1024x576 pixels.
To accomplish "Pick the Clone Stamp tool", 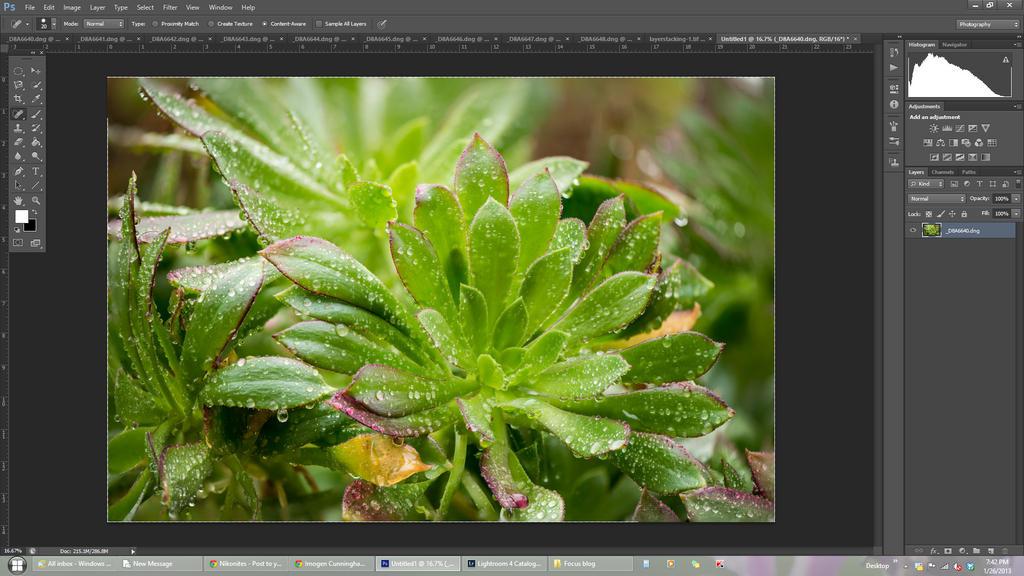I will [x=18, y=128].
